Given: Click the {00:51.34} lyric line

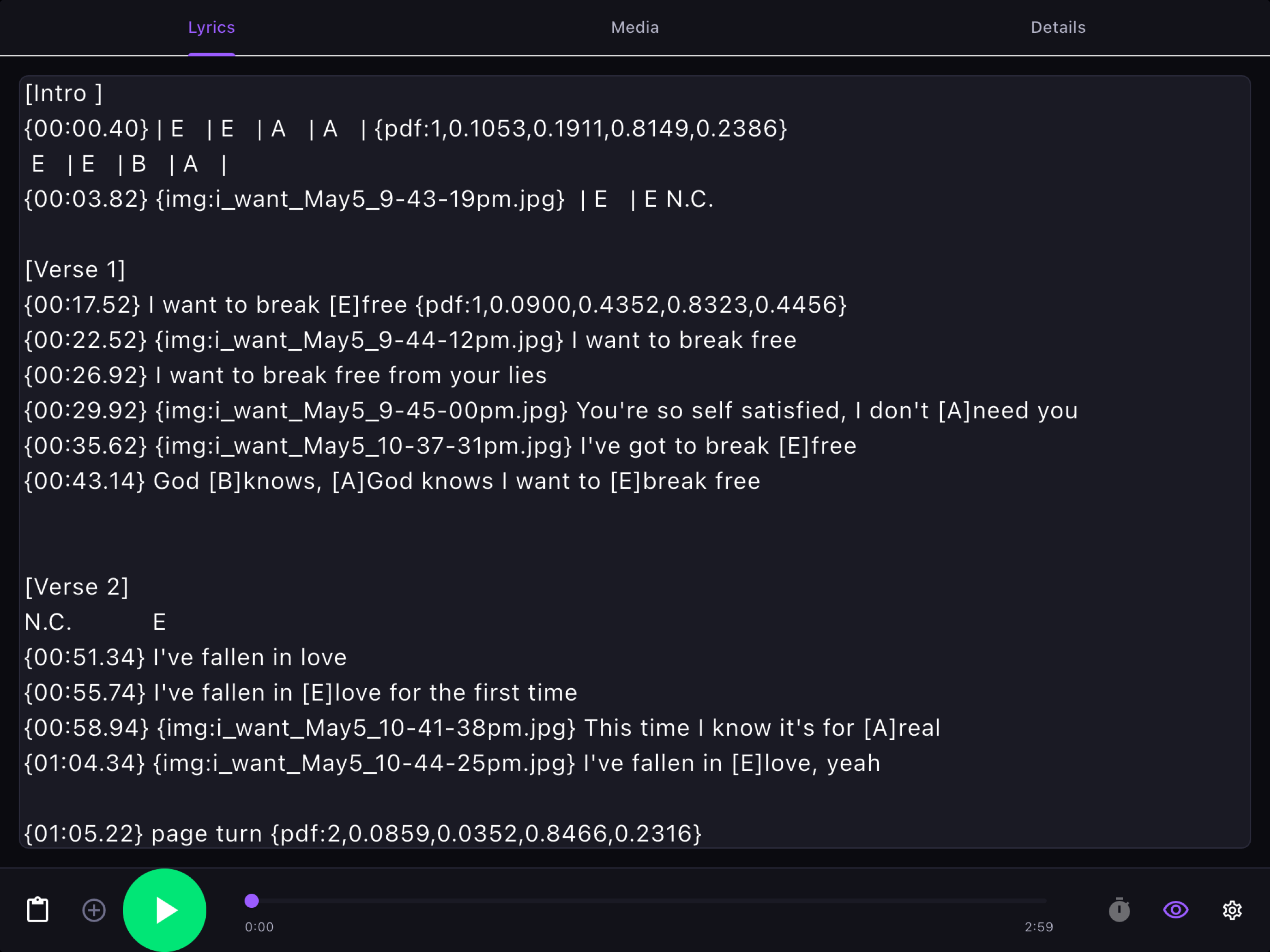Looking at the screenshot, I should click(186, 658).
